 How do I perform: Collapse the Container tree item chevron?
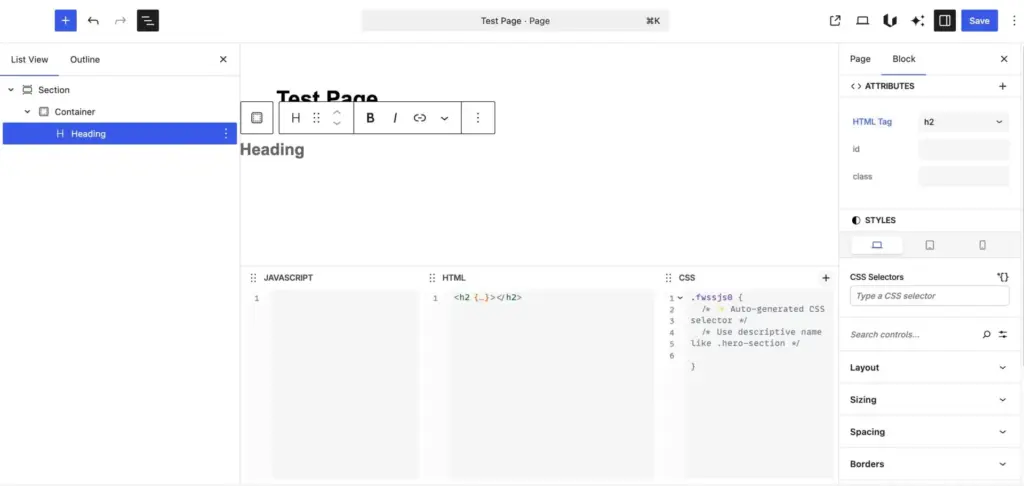tap(27, 112)
